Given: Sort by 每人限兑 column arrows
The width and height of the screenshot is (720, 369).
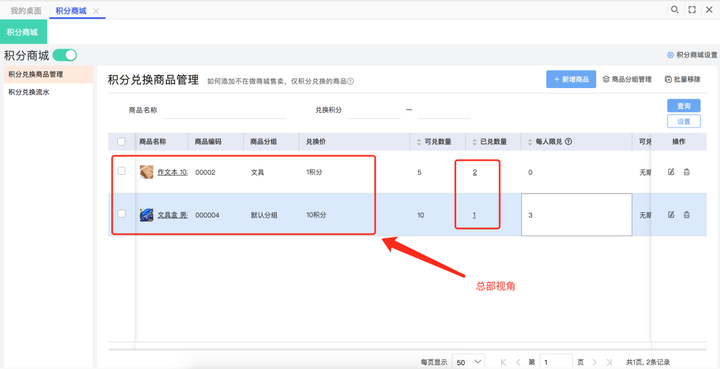Looking at the screenshot, I should click(530, 142).
